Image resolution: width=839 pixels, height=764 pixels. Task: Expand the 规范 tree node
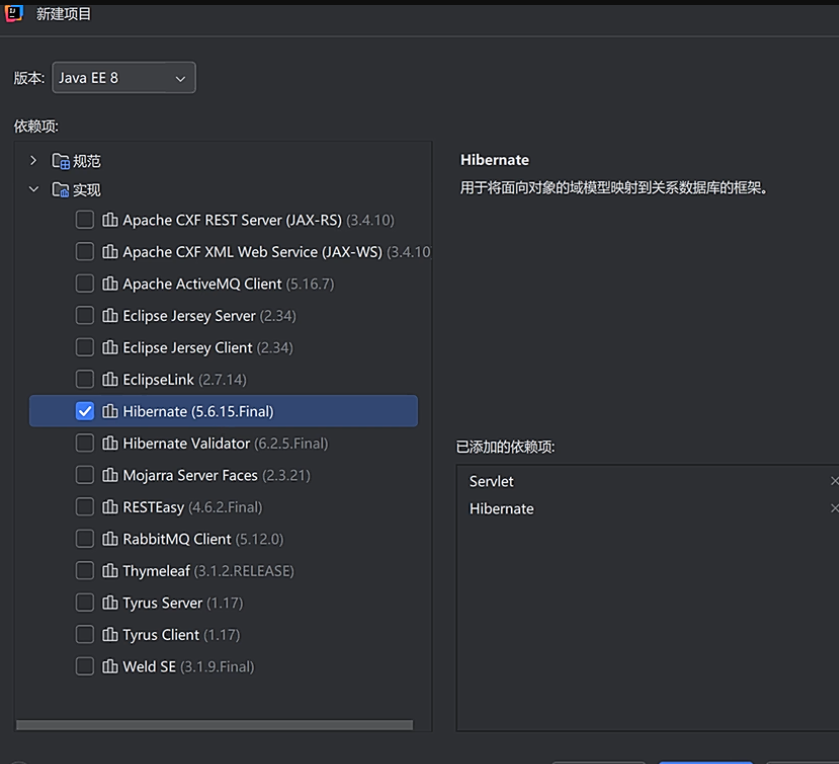pos(33,161)
